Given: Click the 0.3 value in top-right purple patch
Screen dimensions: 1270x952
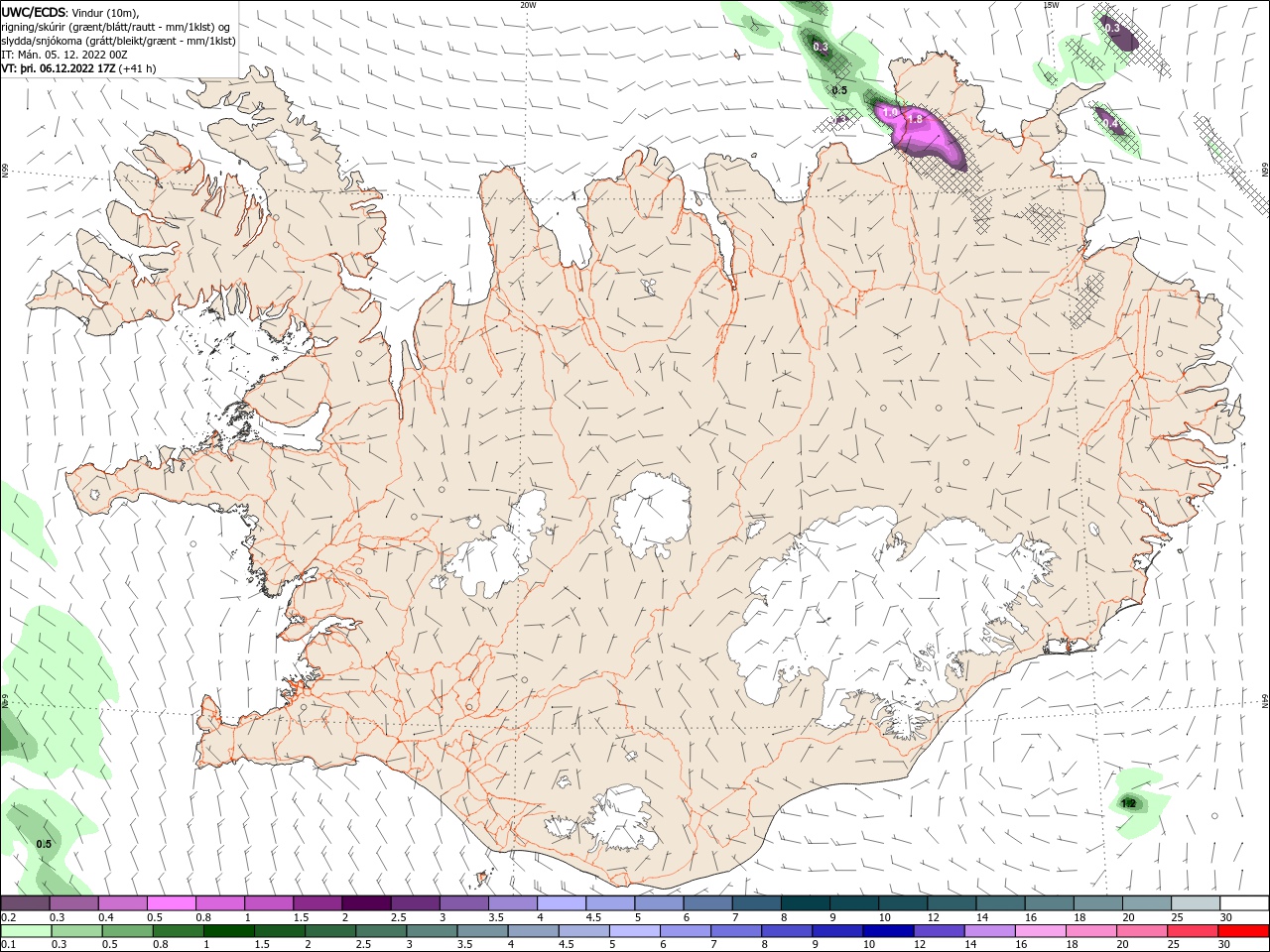Looking at the screenshot, I should (x=1112, y=28).
